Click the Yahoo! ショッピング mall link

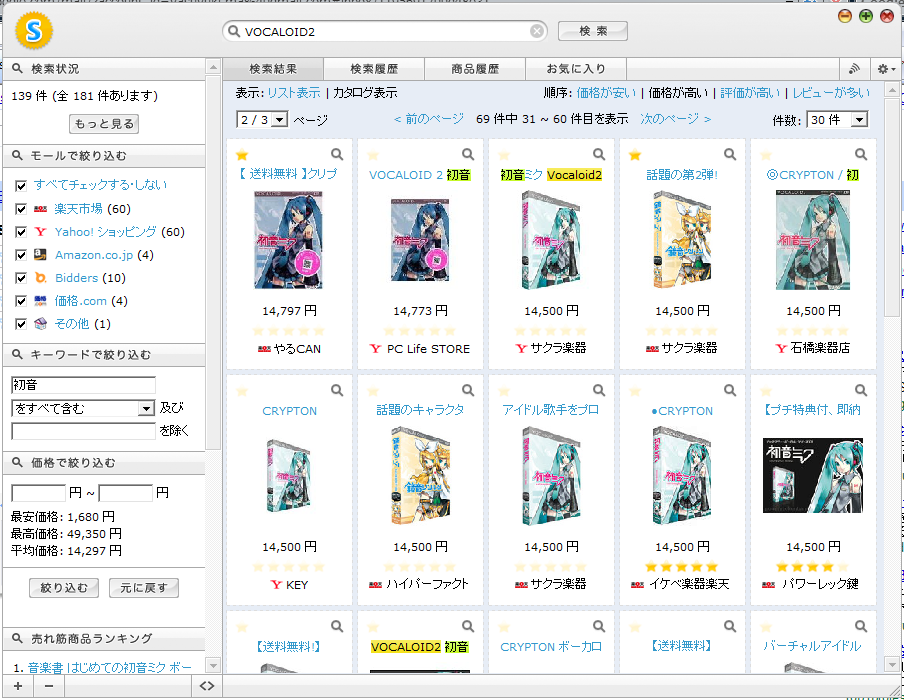(x=106, y=232)
